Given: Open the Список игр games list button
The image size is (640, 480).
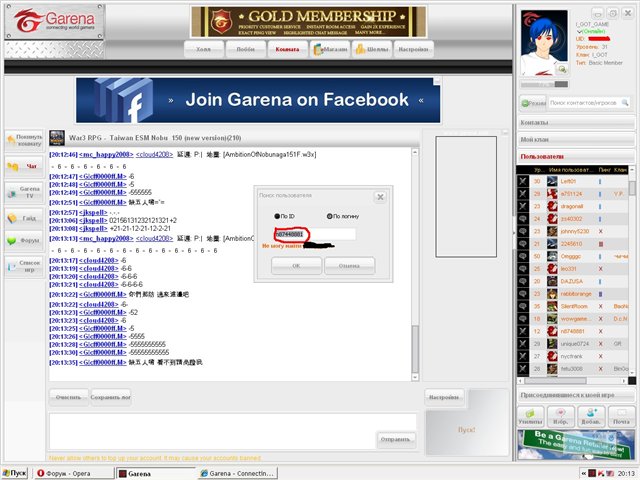Looking at the screenshot, I should tap(24, 266).
